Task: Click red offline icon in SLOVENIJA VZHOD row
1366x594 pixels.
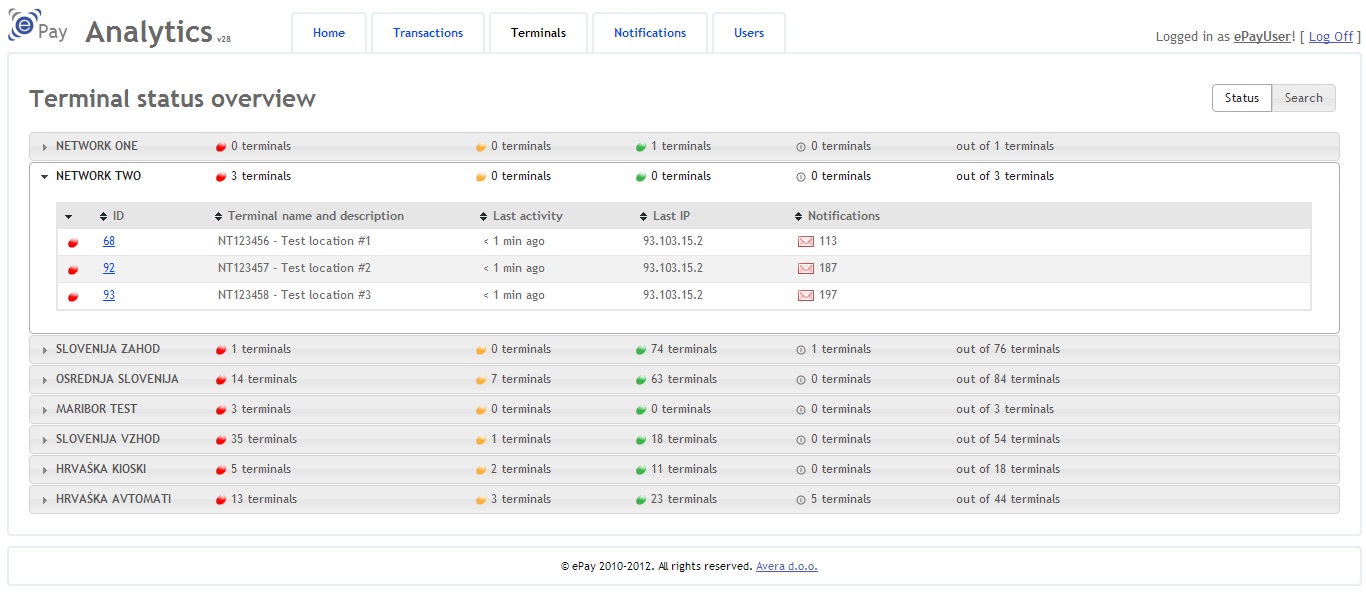Action: (221, 440)
